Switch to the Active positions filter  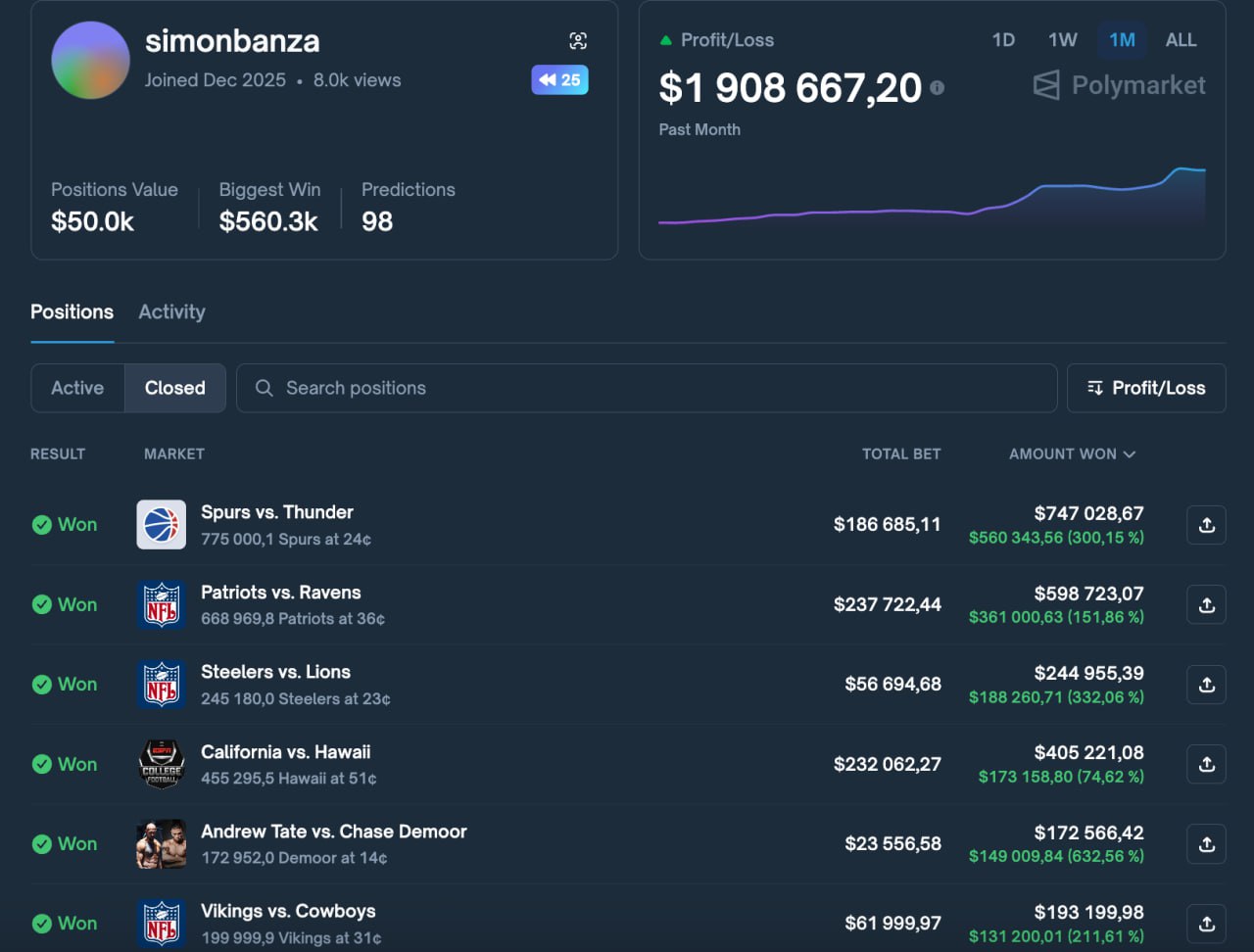point(77,388)
